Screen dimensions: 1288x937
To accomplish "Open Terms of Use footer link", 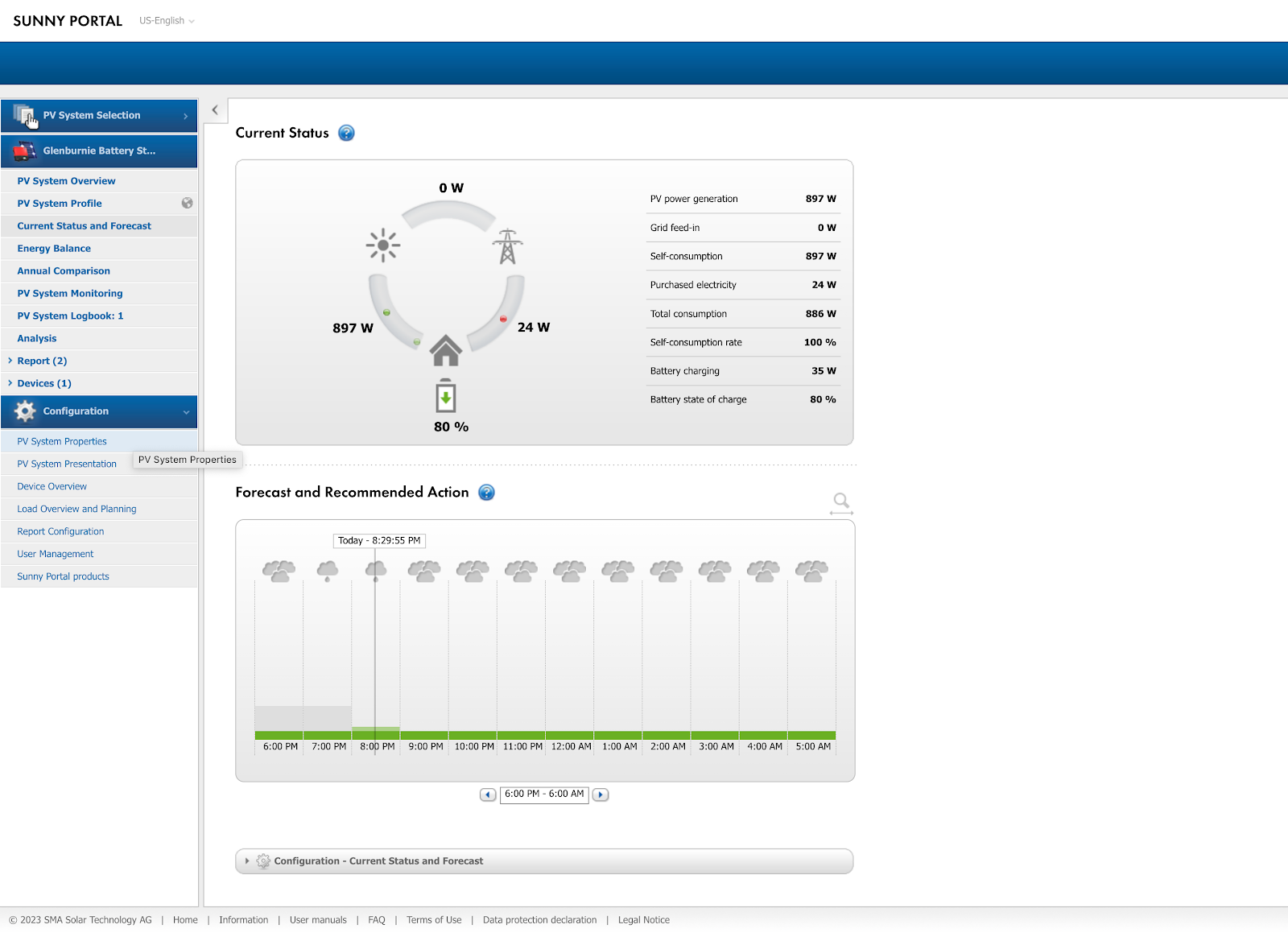I will (434, 920).
